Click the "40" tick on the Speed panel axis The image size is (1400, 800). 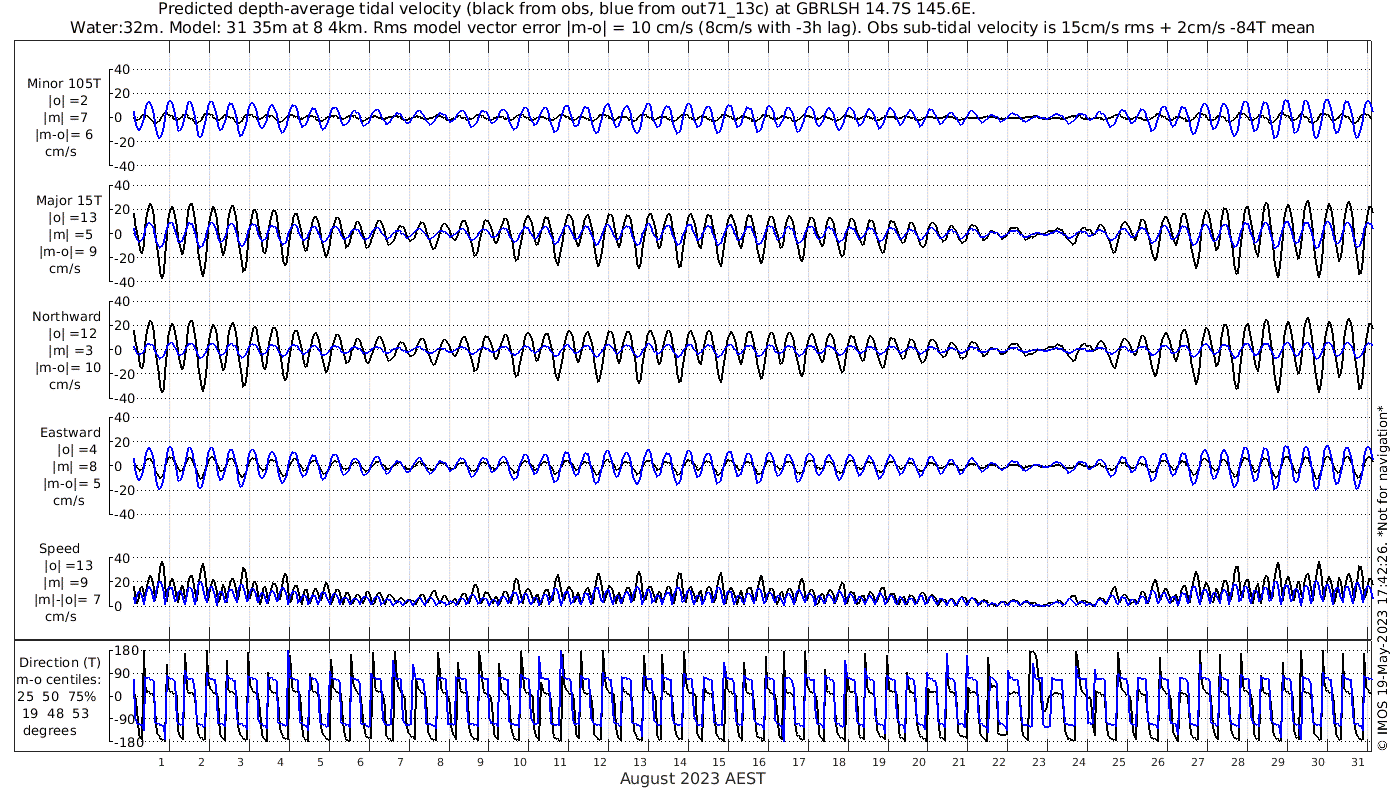123,558
